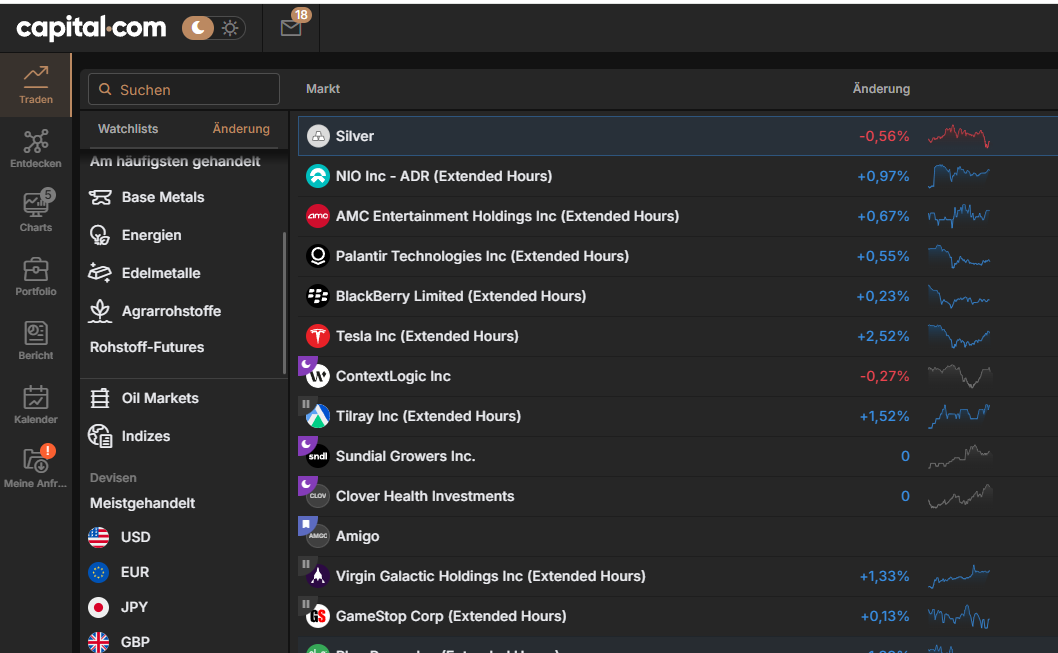Open Sundial Growers Inc. row
This screenshot has height=653, width=1058.
pyautogui.click(x=678, y=456)
